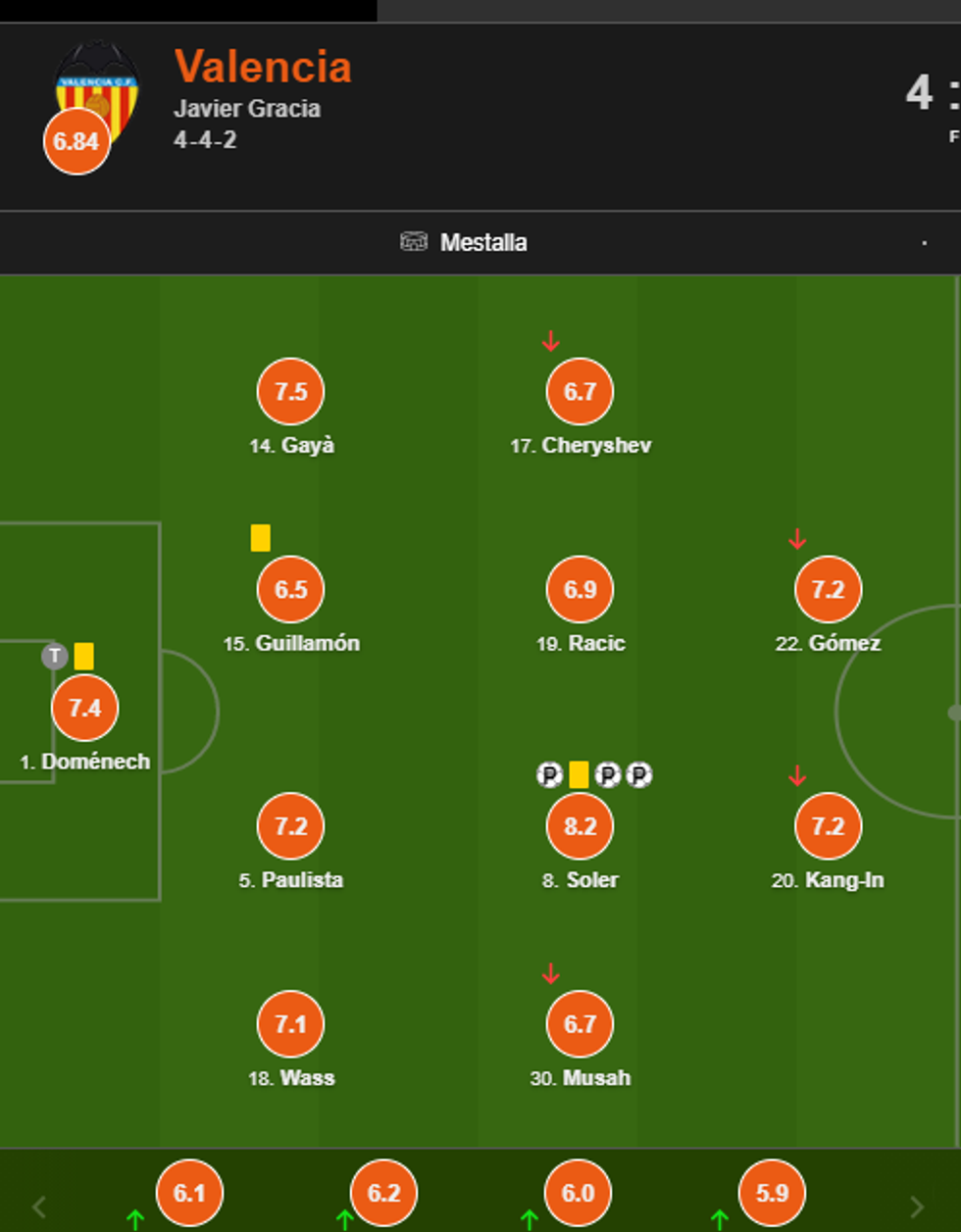Screen dimensions: 961x1232
Task: Click the red arrow above Kang-In
Action: coord(797,776)
